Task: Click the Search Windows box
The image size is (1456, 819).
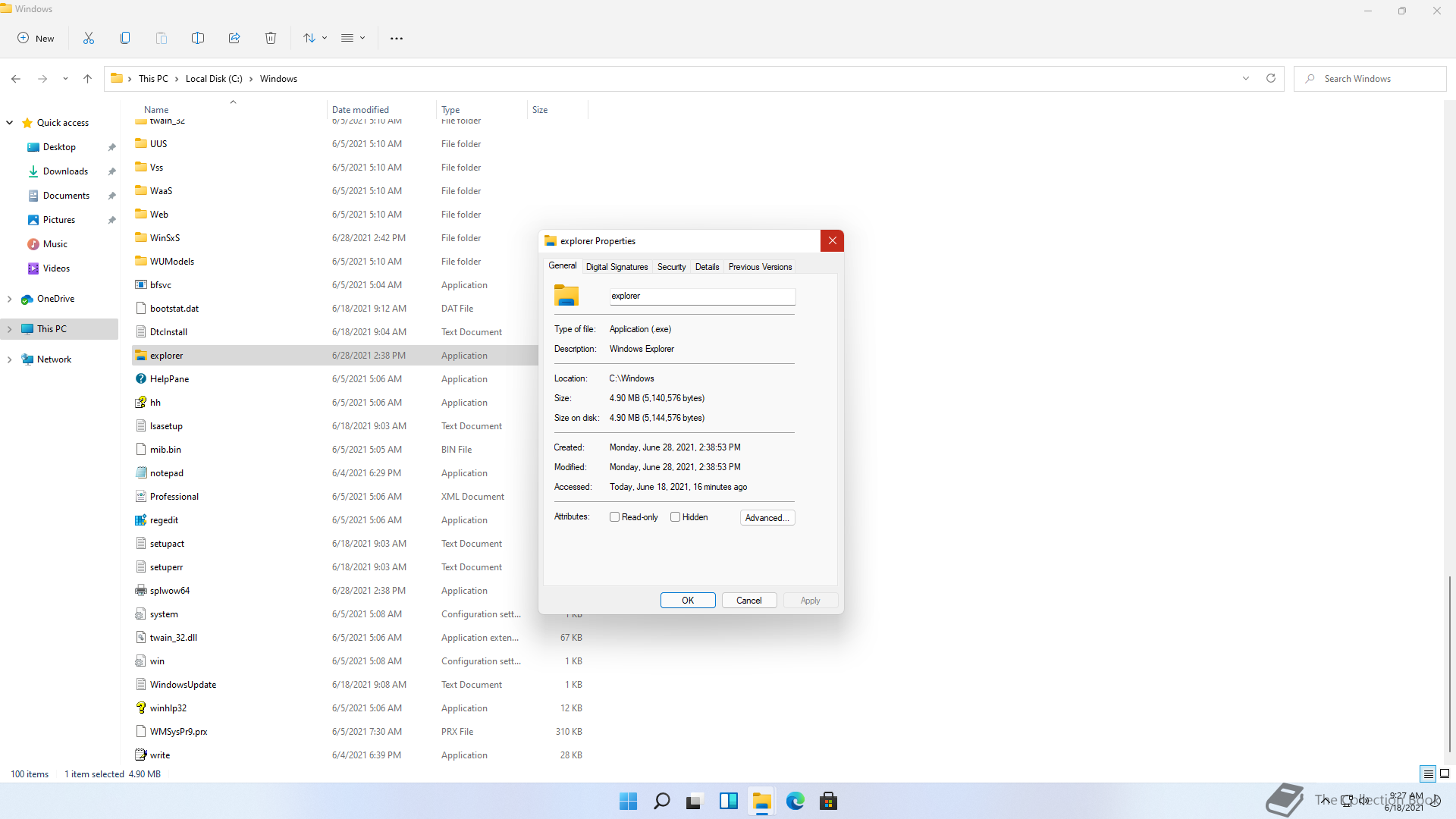Action: [x=1370, y=79]
